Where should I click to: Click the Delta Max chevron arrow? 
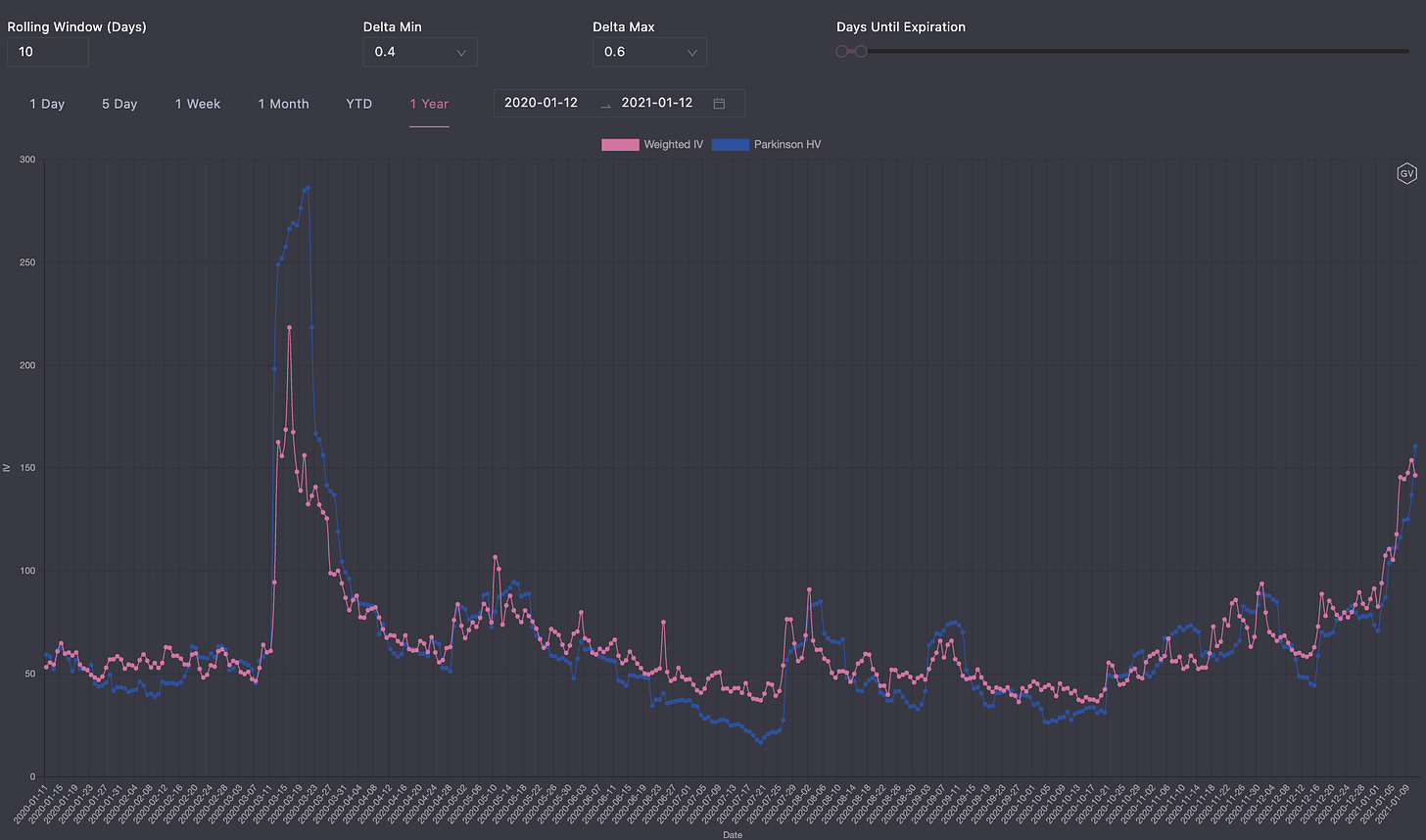pos(691,53)
